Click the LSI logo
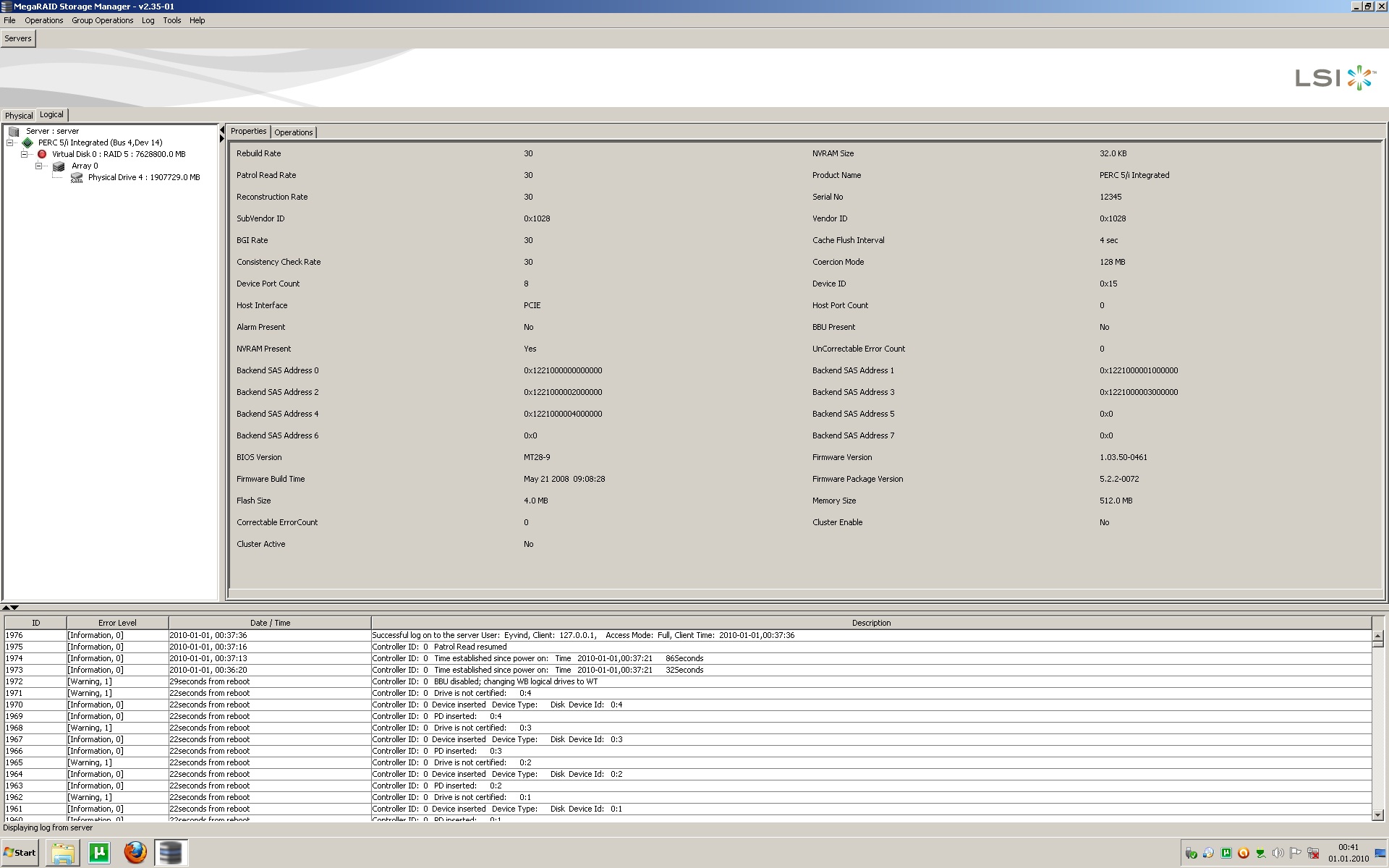 1335,77
